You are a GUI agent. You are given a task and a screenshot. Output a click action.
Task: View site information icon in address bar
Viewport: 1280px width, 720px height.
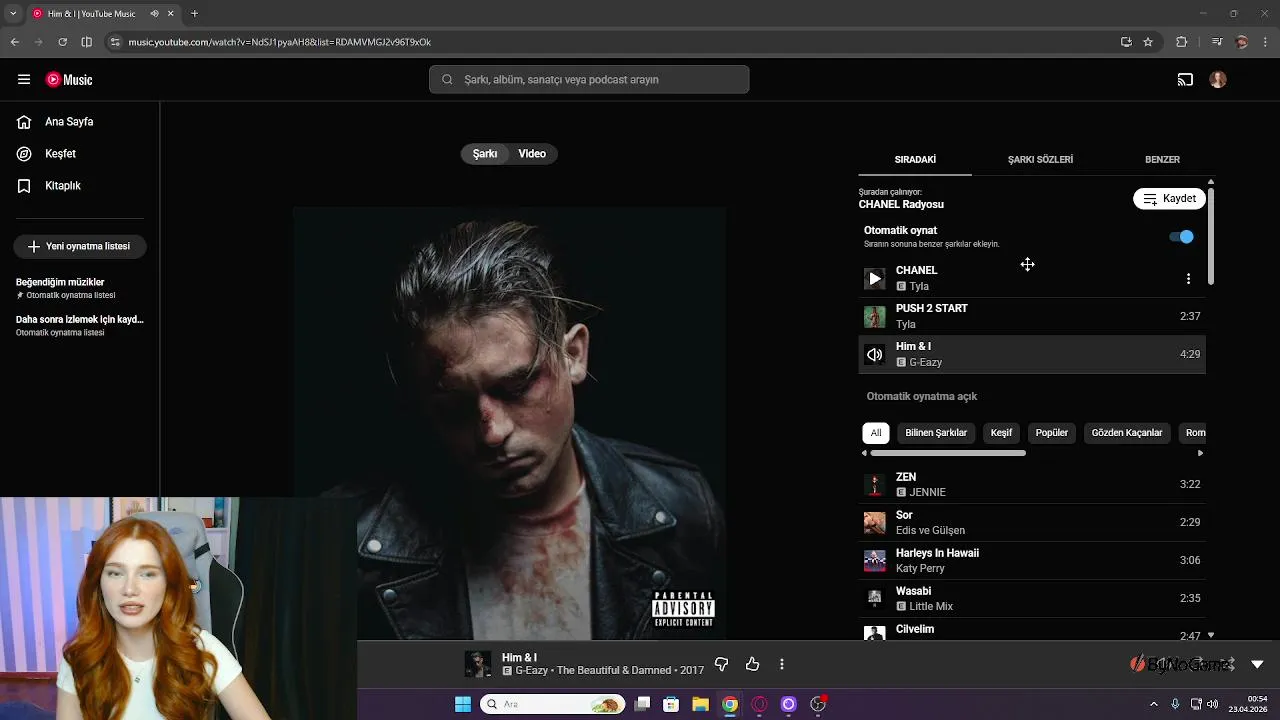pos(116,42)
